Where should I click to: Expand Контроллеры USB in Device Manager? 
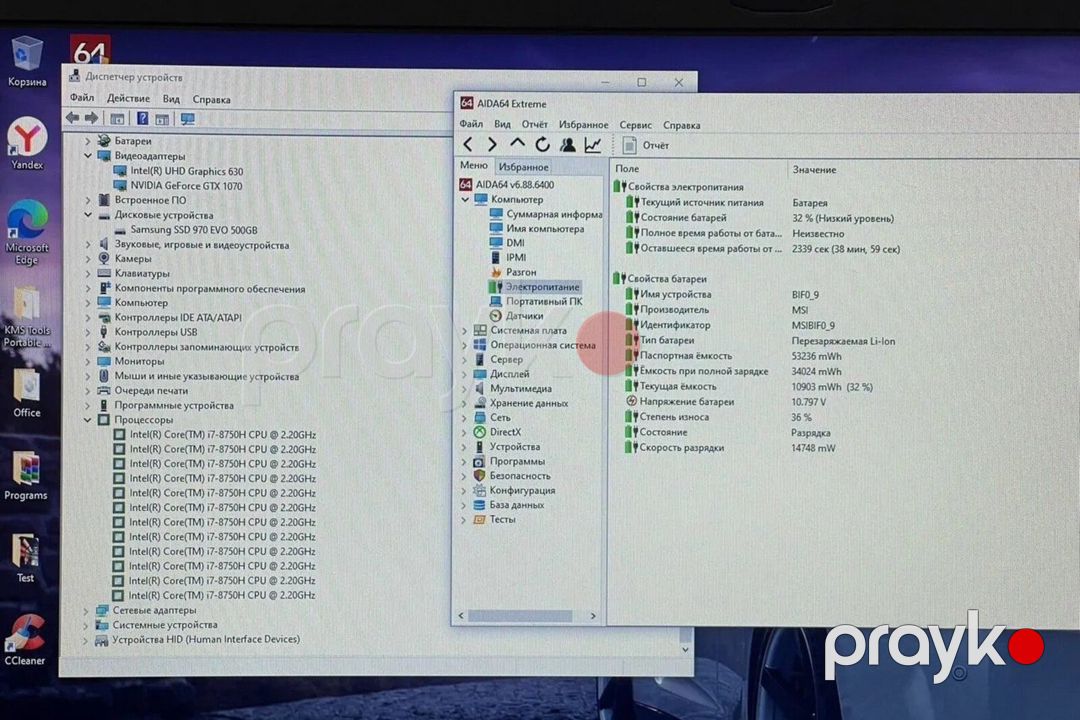[x=87, y=332]
